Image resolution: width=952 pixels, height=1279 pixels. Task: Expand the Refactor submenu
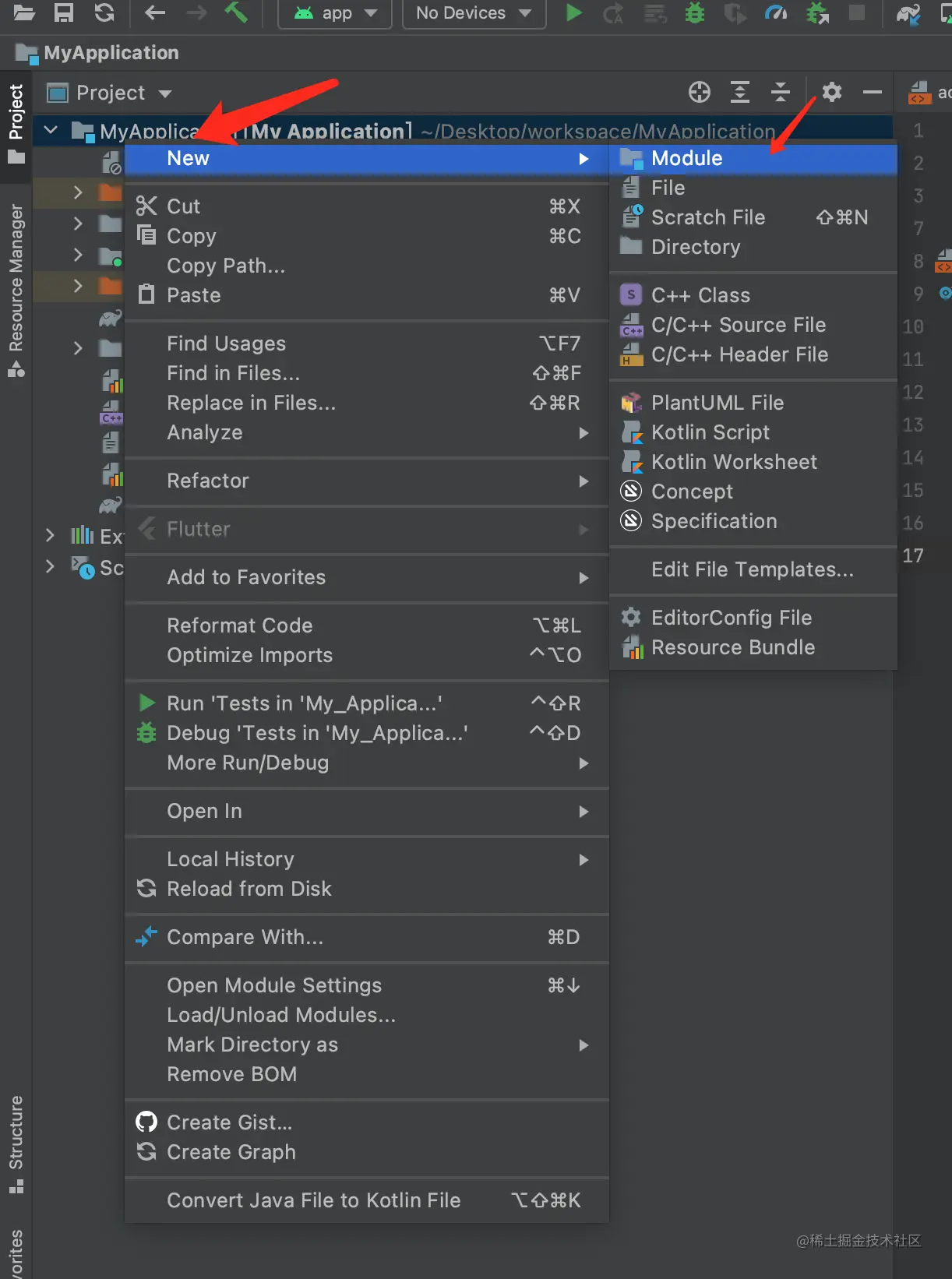tap(367, 481)
